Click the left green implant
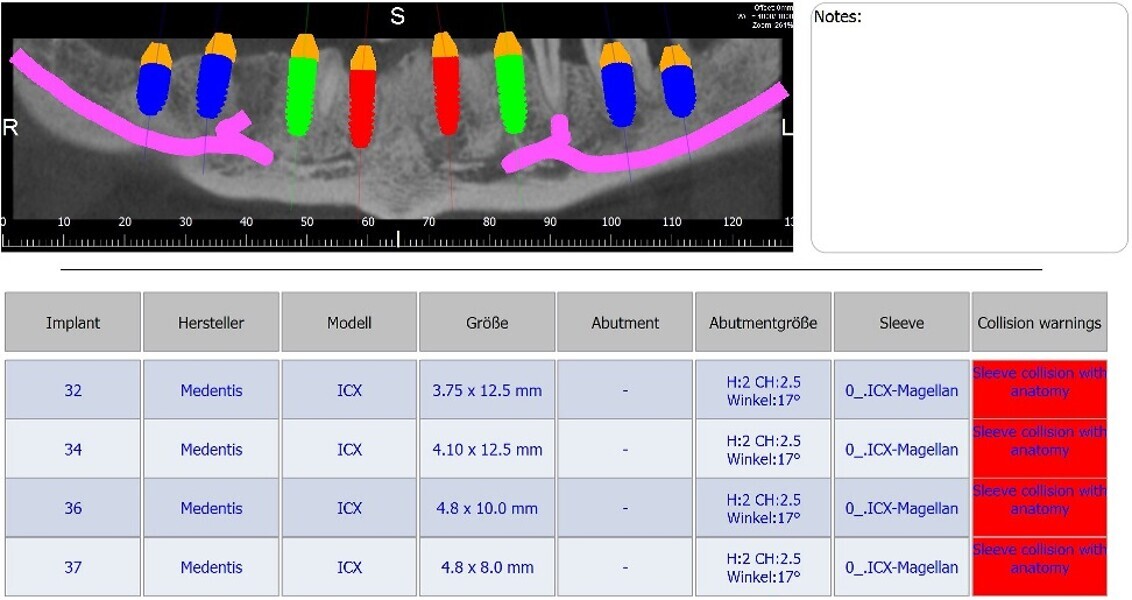Viewport: 1132px width, 600px height. click(300, 95)
